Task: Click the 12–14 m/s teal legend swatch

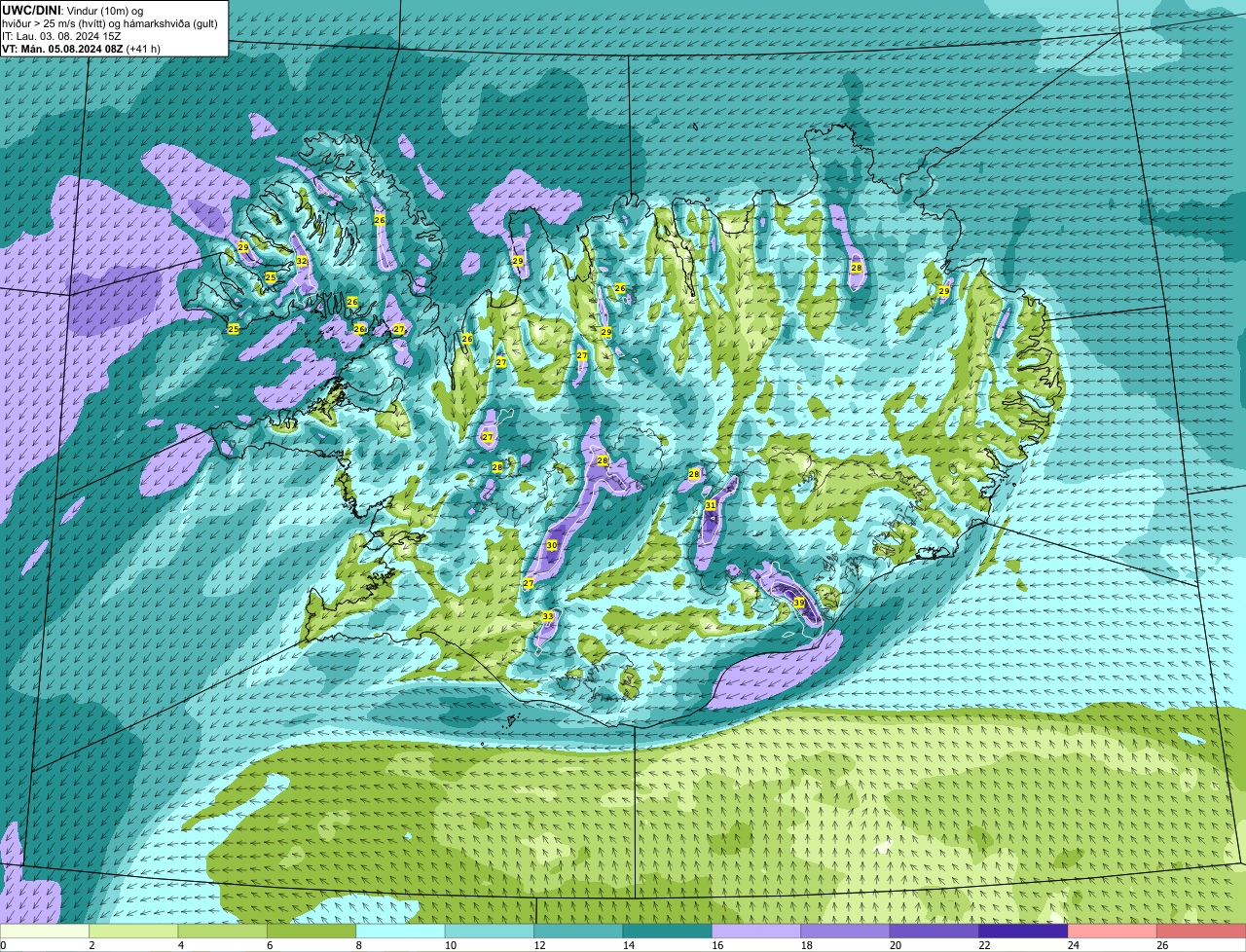Action: pyautogui.click(x=579, y=931)
